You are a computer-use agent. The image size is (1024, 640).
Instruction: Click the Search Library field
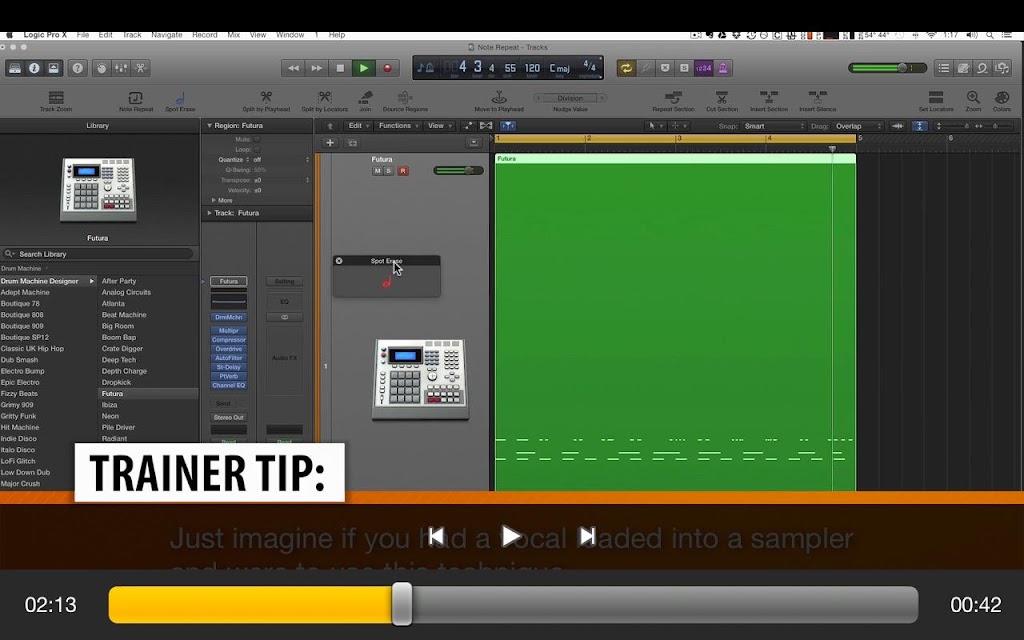[98, 253]
